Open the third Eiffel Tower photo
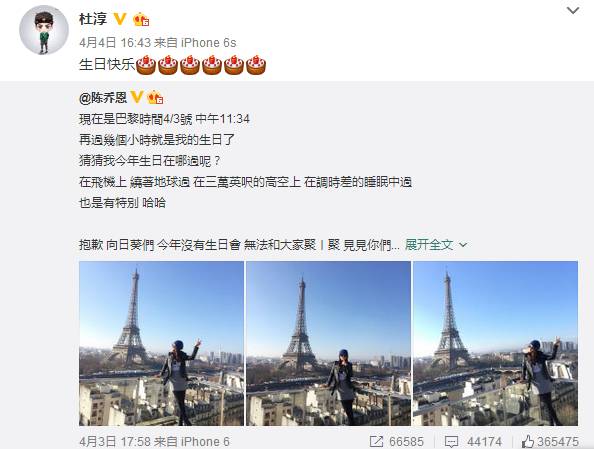This screenshot has width=594, height=449. 496,343
